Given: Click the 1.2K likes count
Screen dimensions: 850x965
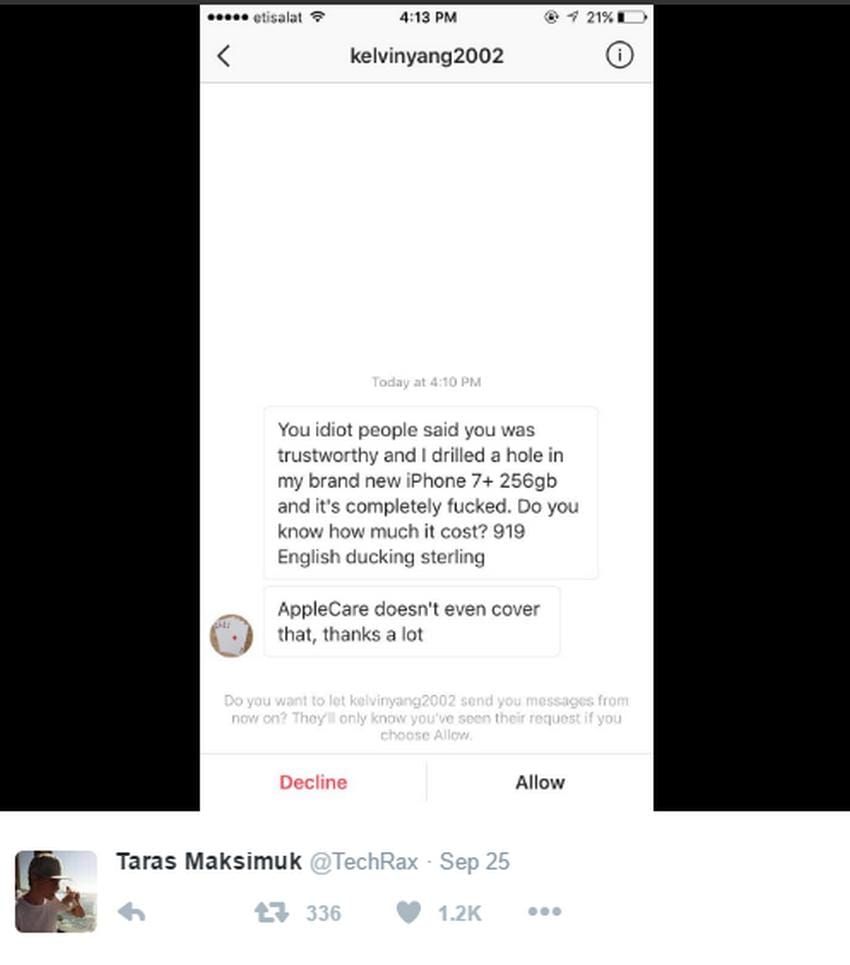Looking at the screenshot, I should [x=459, y=913].
